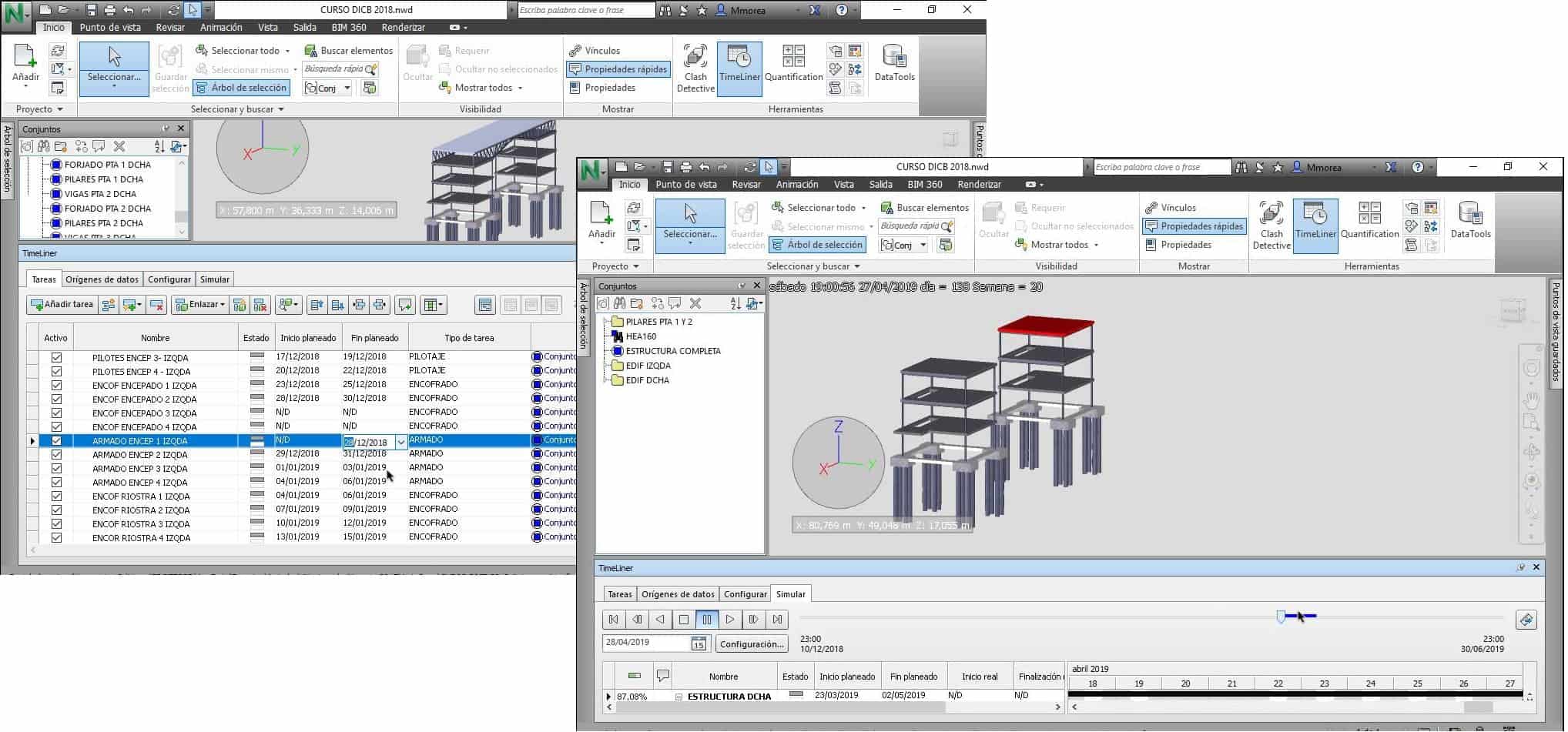This screenshot has height=732, width=1568.
Task: Open TimeLiner tool in the front window
Action: point(1315,225)
